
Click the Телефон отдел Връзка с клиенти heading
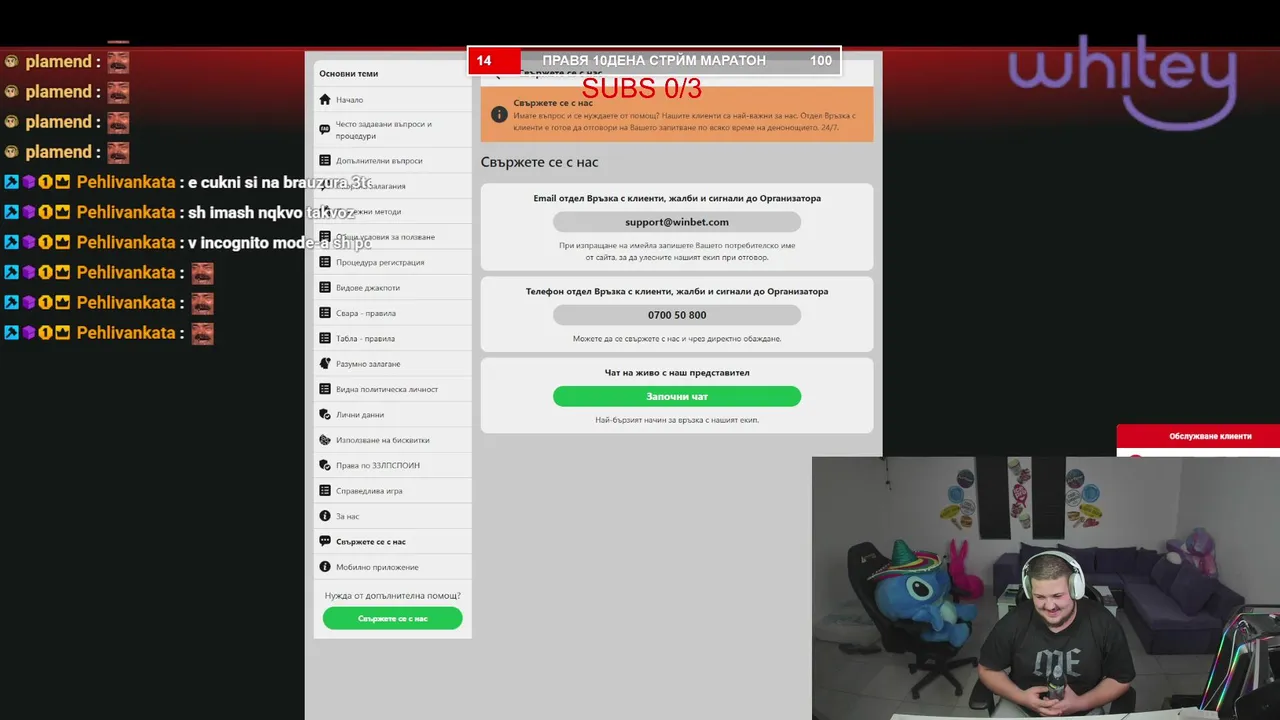tap(677, 292)
